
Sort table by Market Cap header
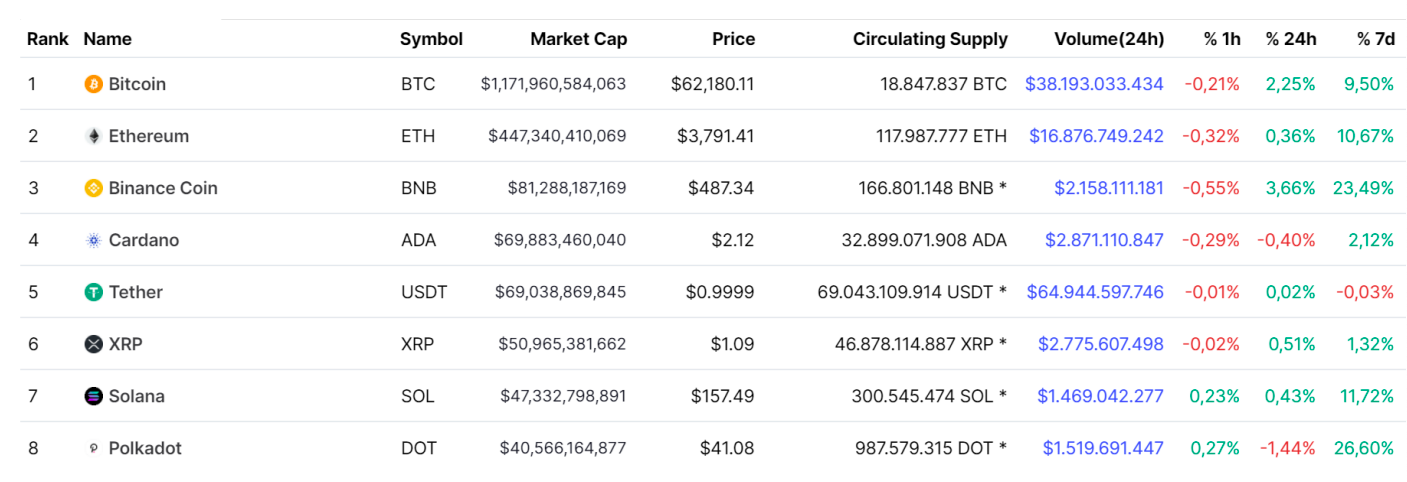click(578, 39)
